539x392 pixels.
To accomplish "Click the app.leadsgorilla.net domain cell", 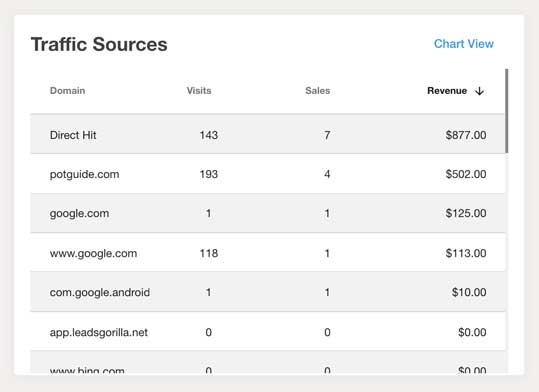I will (x=99, y=332).
